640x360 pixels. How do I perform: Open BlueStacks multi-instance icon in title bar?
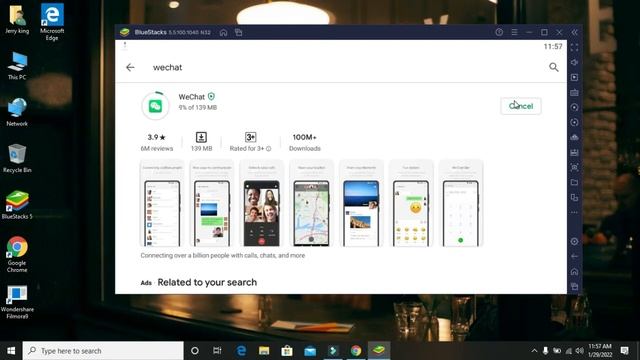coord(239,32)
